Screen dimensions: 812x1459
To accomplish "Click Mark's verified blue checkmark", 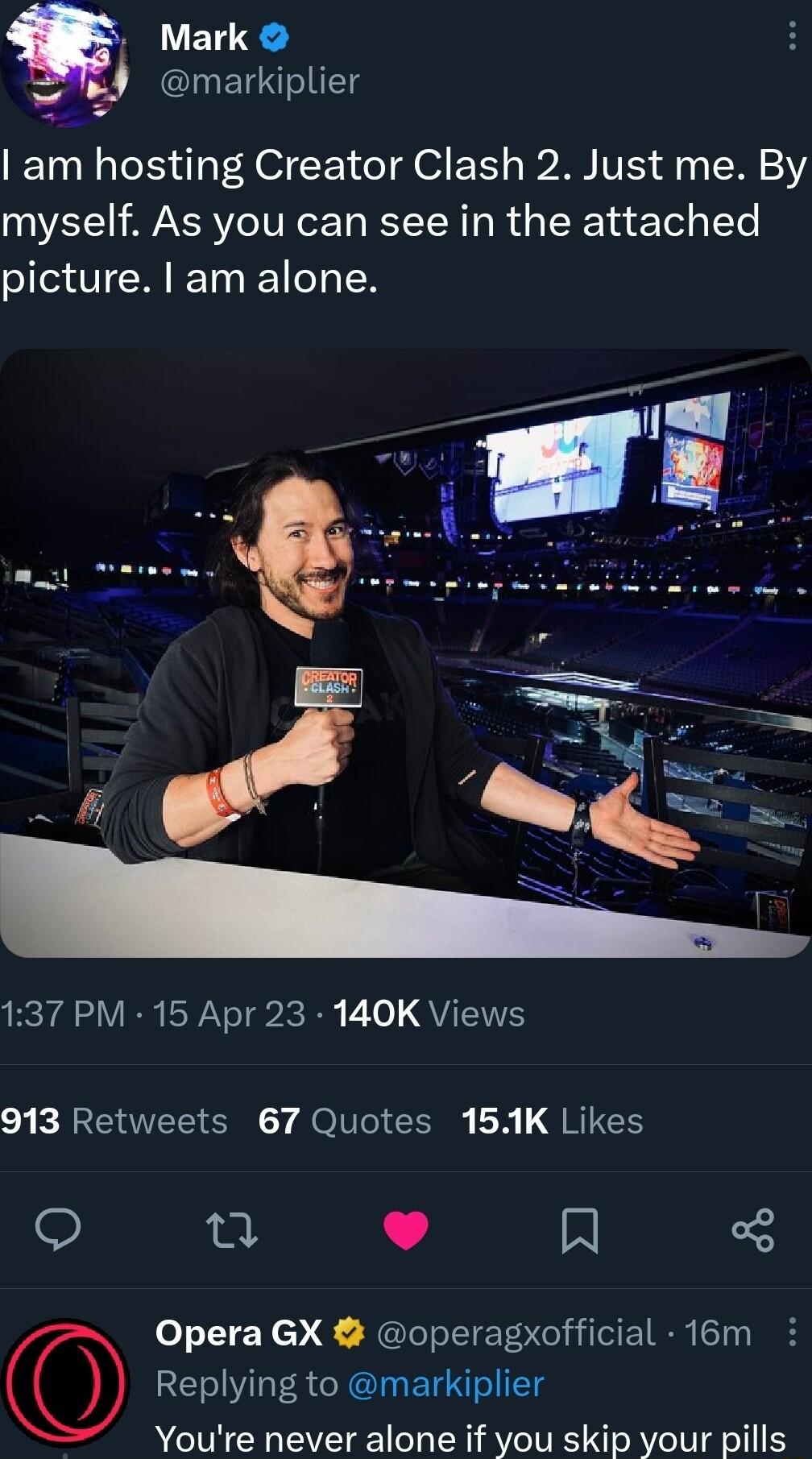I will [x=273, y=35].
